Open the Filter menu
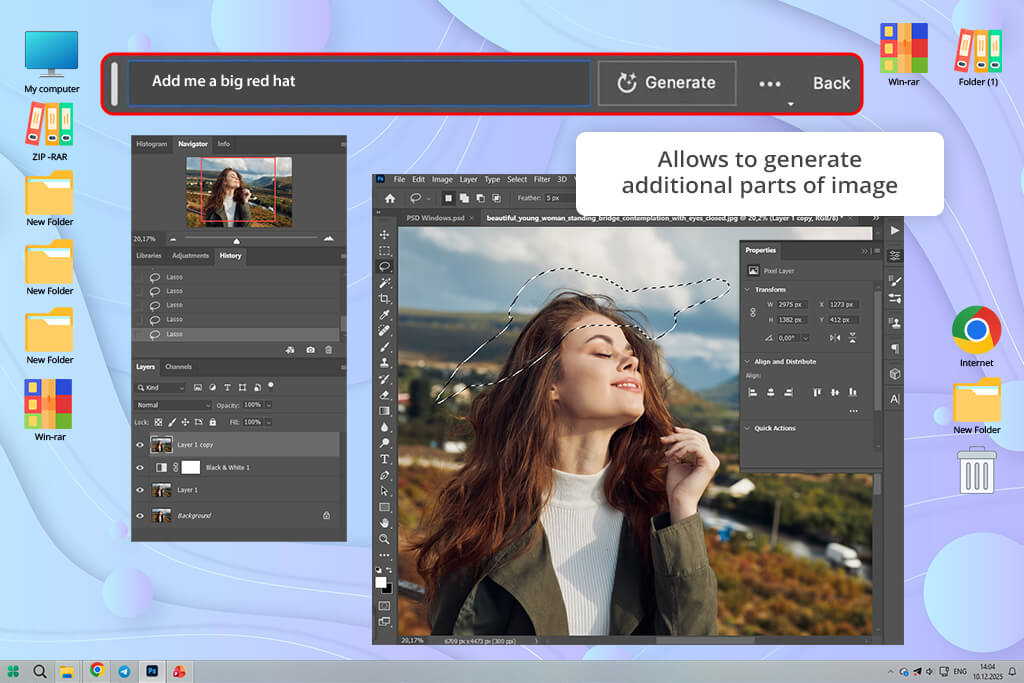Screen dimensions: 1024x683 [542, 179]
